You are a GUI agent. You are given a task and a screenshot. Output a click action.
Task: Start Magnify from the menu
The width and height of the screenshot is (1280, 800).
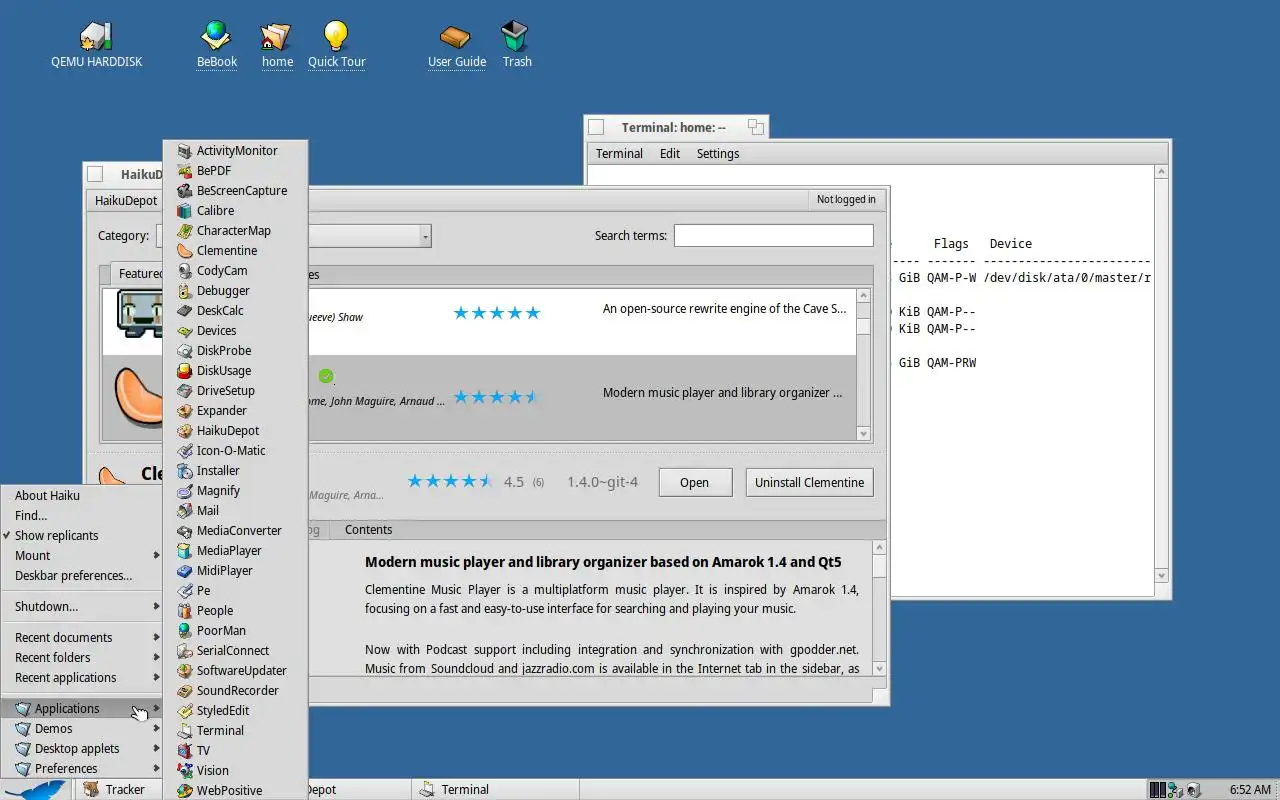(235, 490)
